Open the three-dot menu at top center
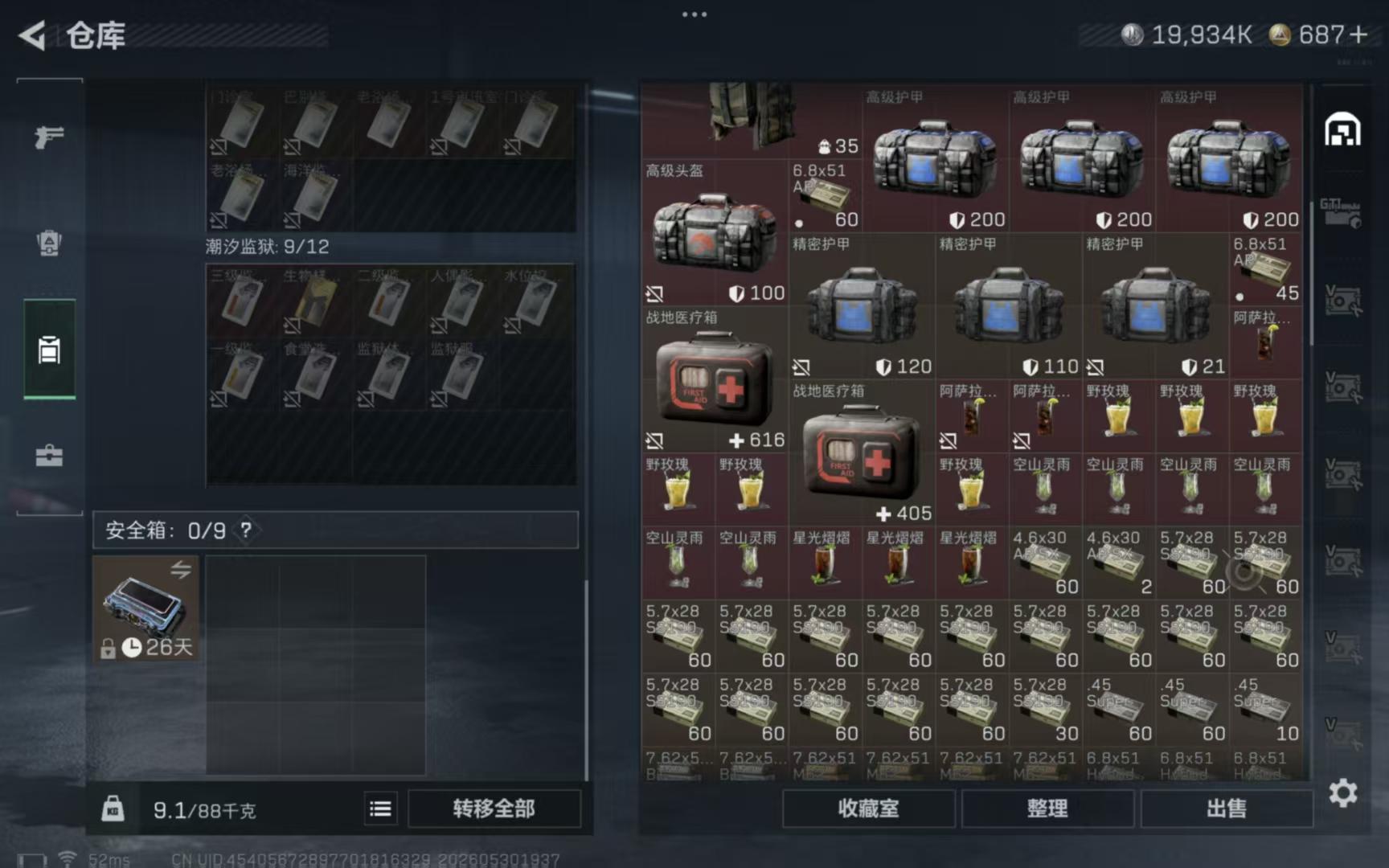This screenshot has height=868, width=1389. 694,14
